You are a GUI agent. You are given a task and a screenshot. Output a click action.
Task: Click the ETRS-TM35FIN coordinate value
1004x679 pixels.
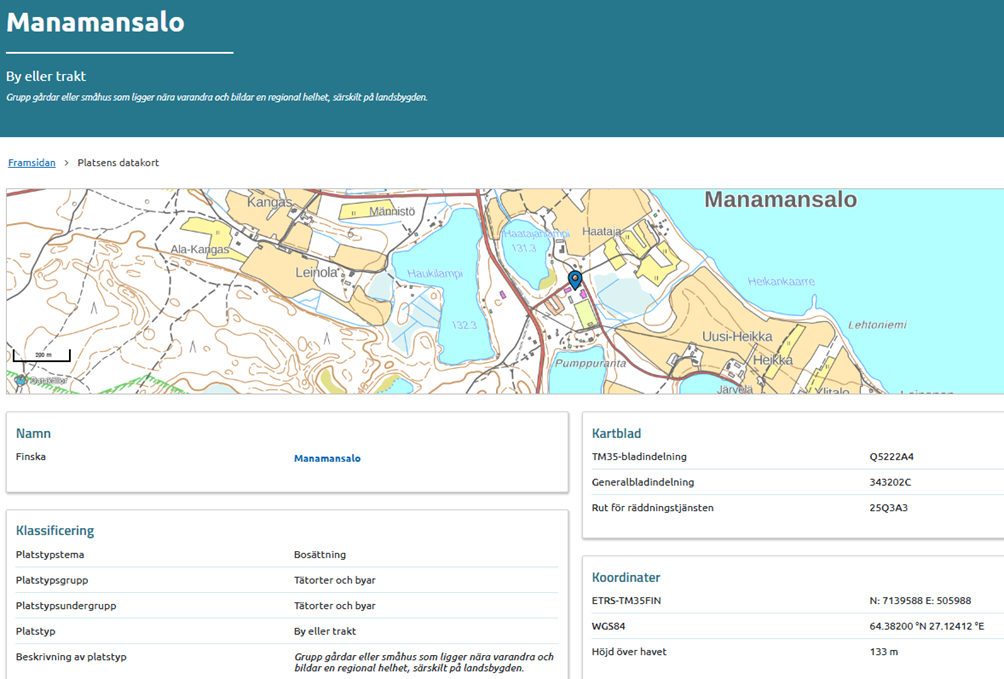click(920, 601)
